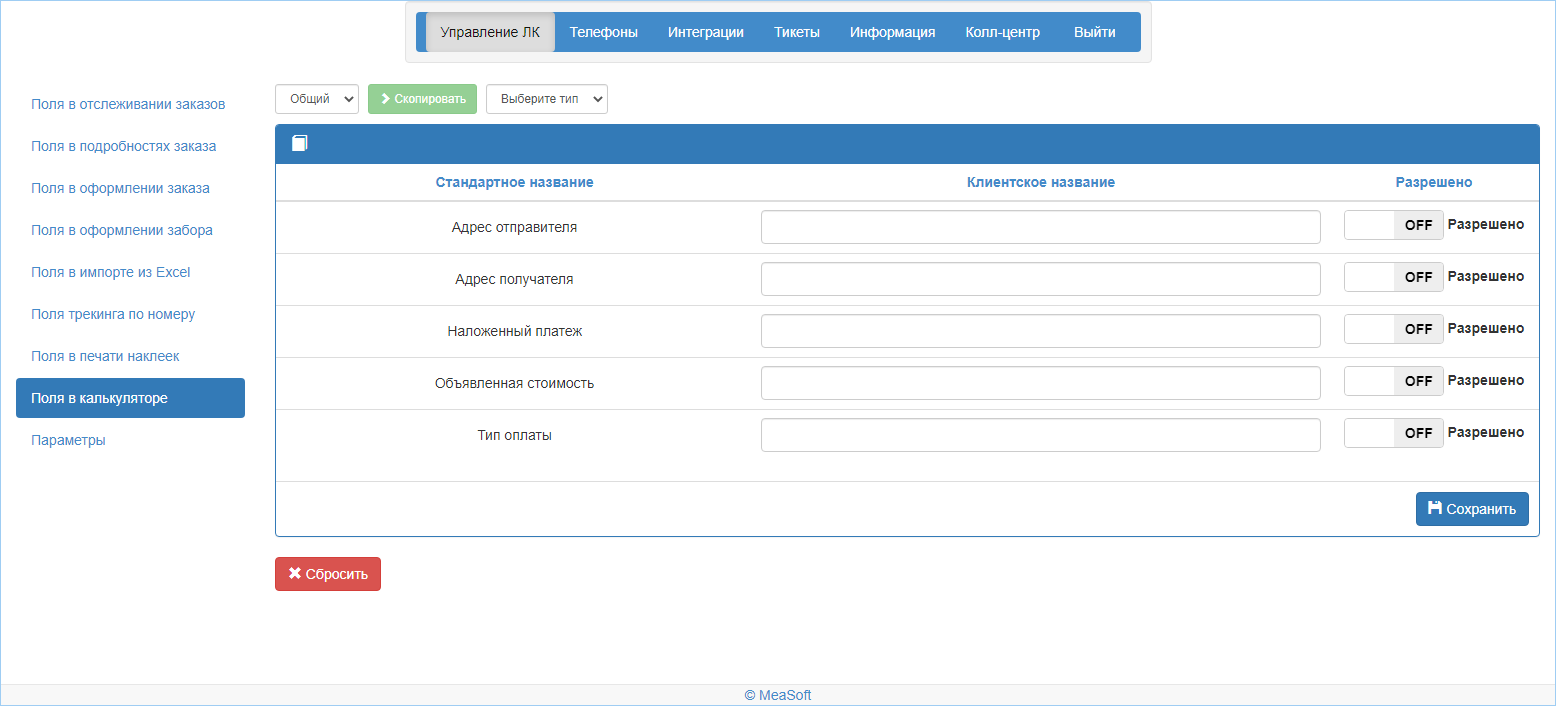Open the Управление ЛК tab
This screenshot has height=706, width=1556.
[x=490, y=32]
